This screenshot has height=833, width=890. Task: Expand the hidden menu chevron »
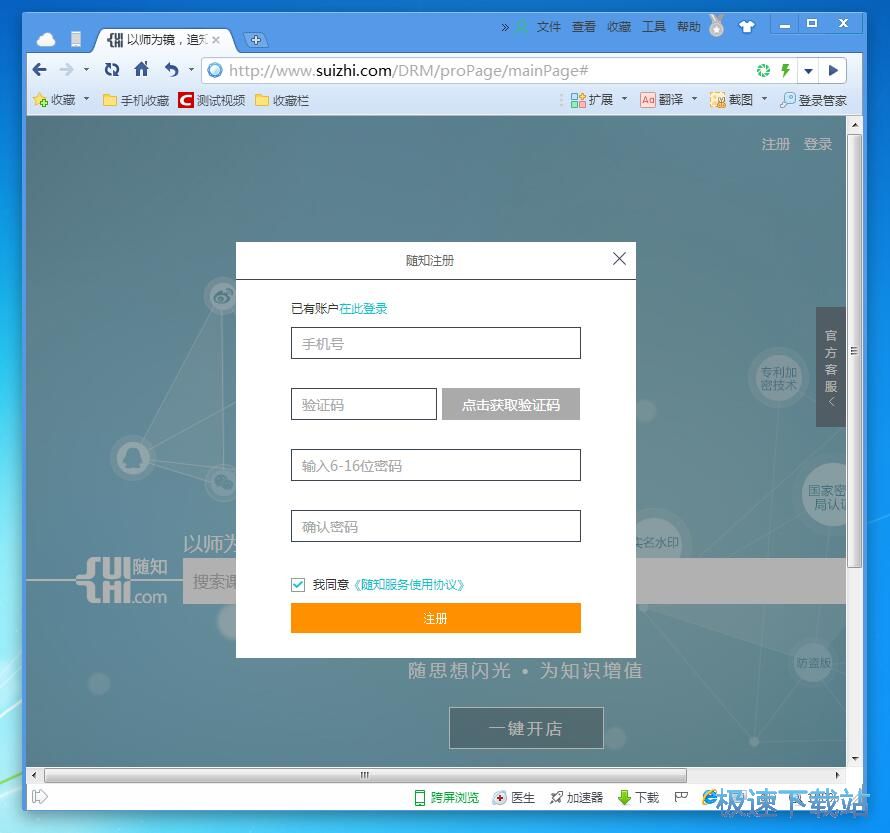tap(505, 27)
